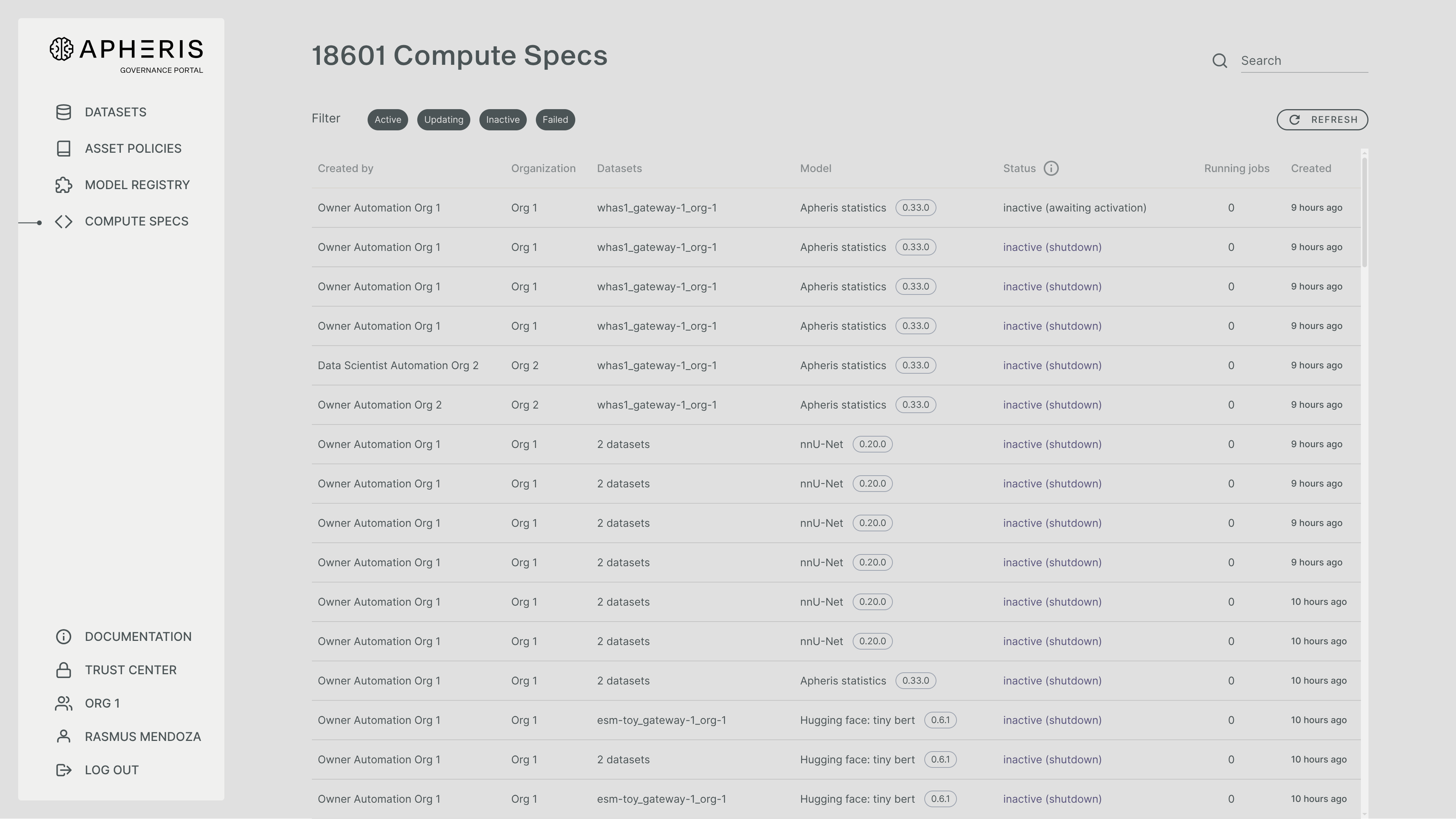Open first inactive (shutdown) status link
1456x819 pixels.
[1052, 247]
